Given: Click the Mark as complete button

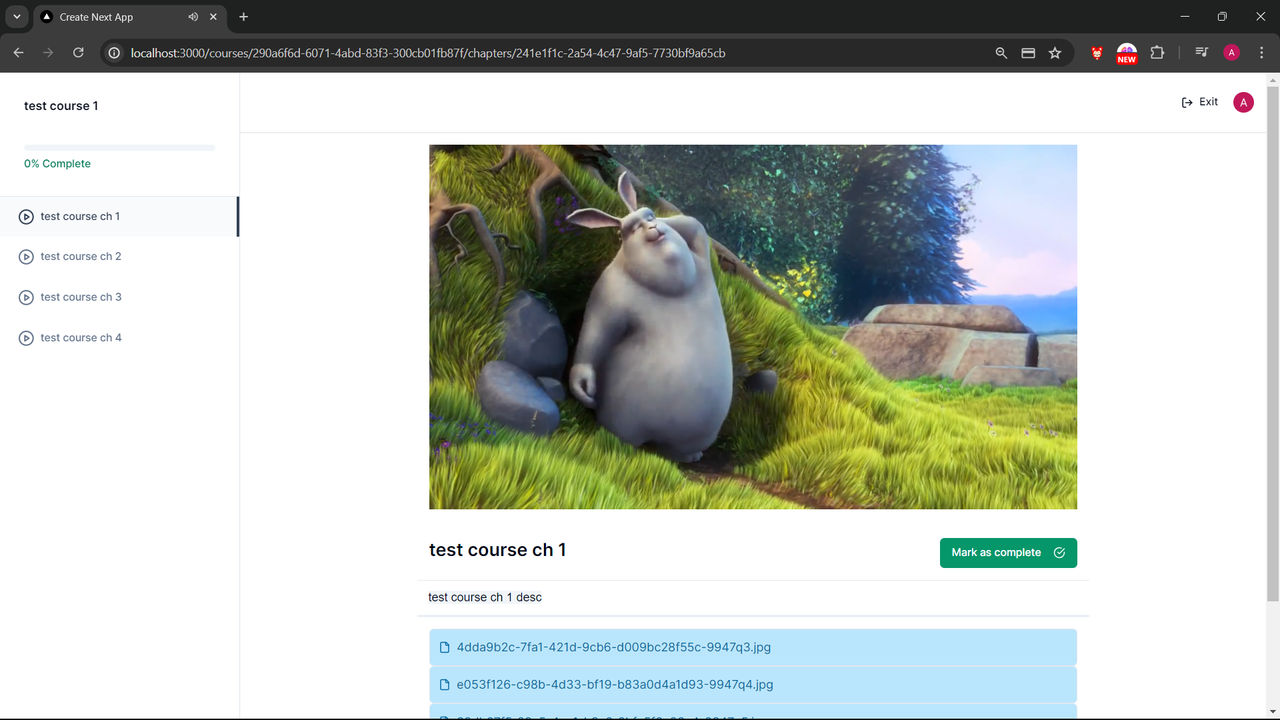Looking at the screenshot, I should click(x=1008, y=552).
